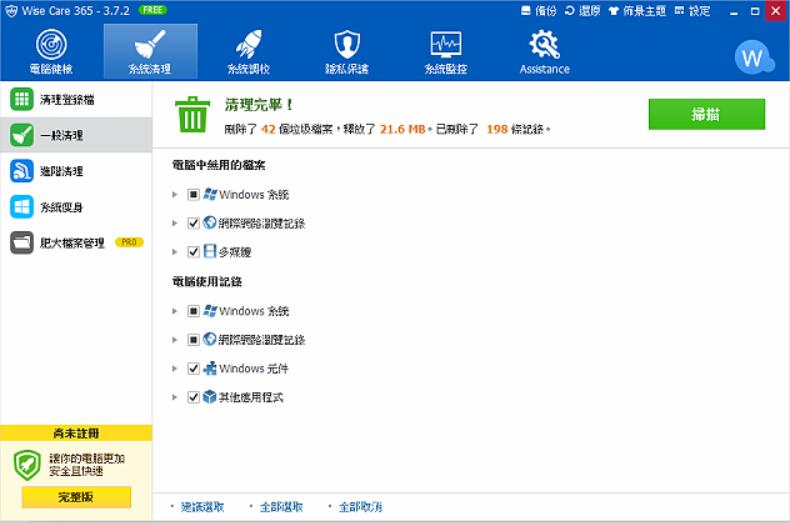Click the green registry grid icon
The height and width of the screenshot is (523, 790).
pos(22,99)
